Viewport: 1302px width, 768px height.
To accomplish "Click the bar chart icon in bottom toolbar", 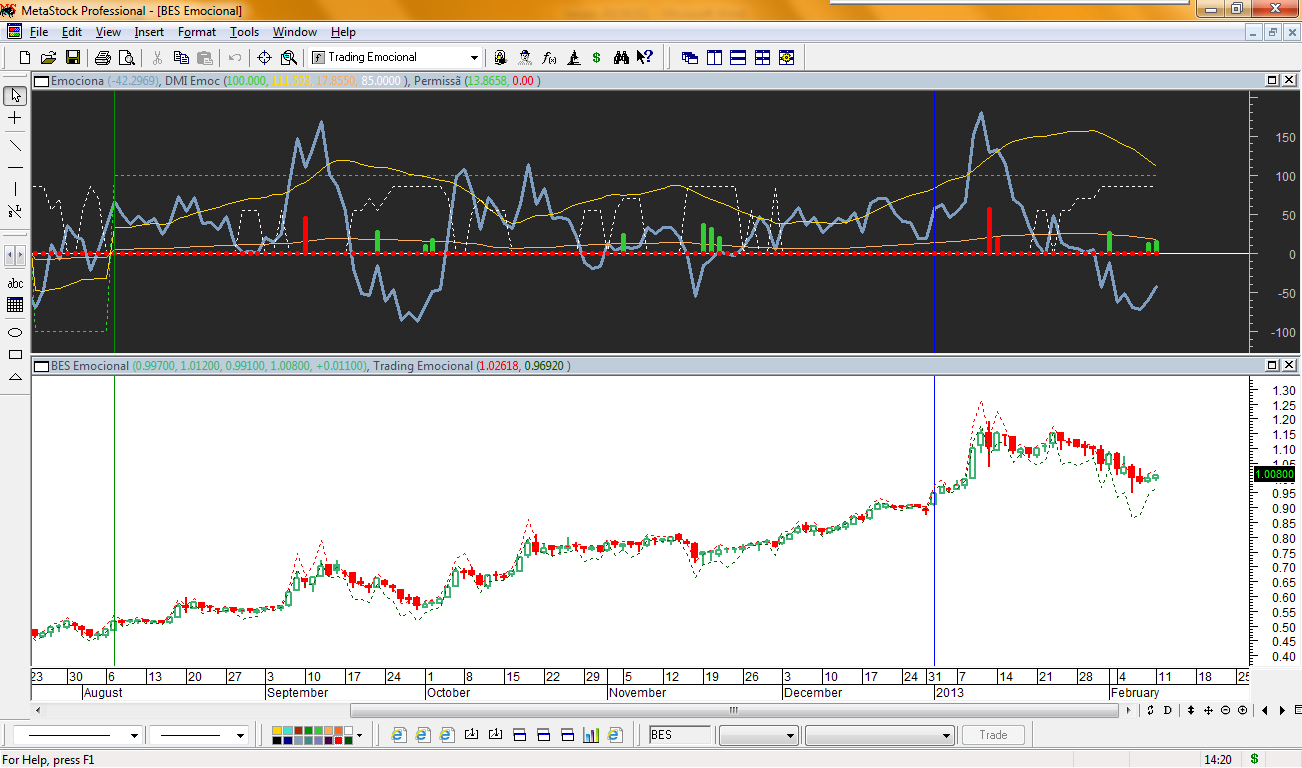I will coord(591,735).
